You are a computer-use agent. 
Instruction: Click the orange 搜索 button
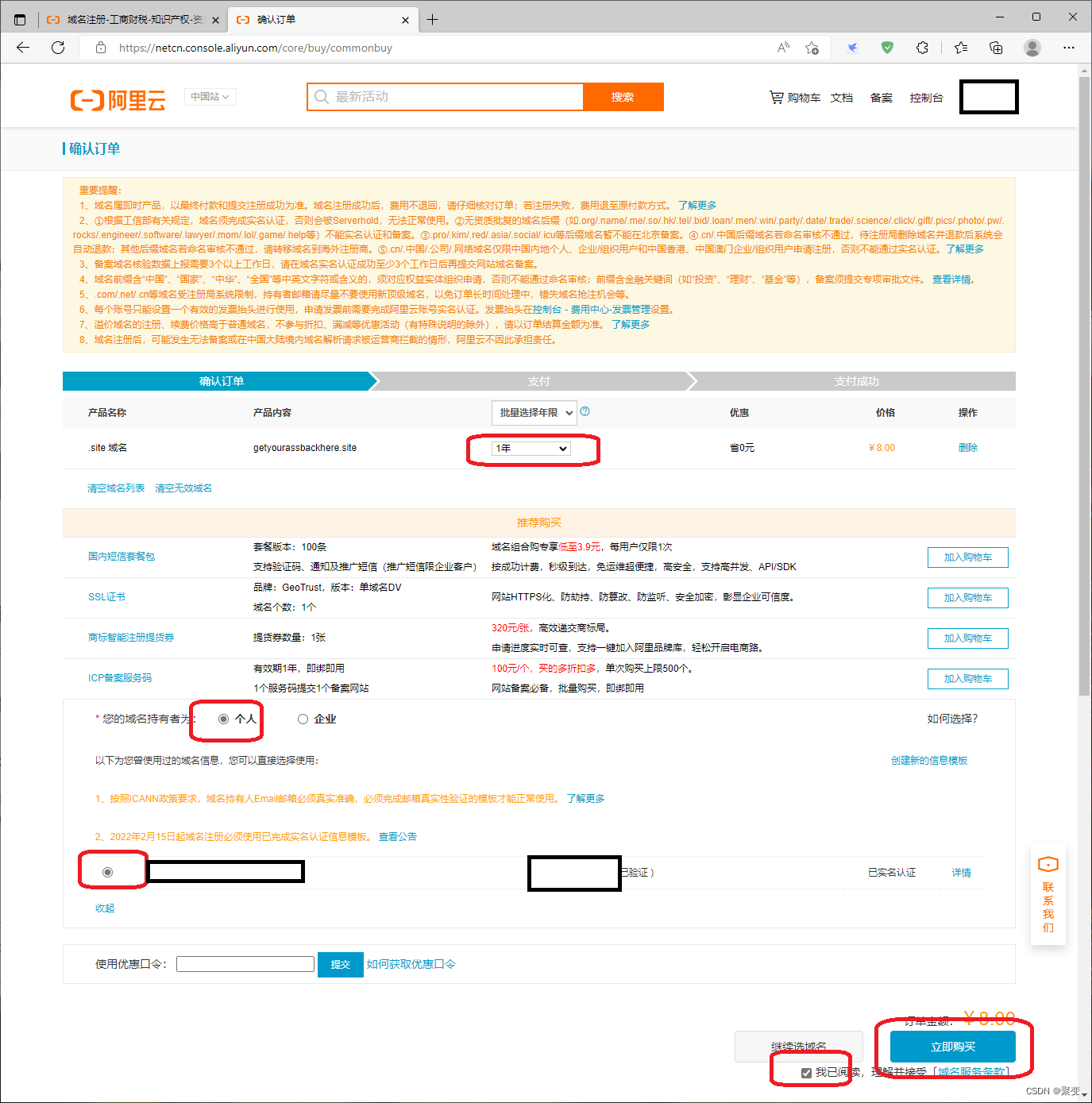pos(623,97)
